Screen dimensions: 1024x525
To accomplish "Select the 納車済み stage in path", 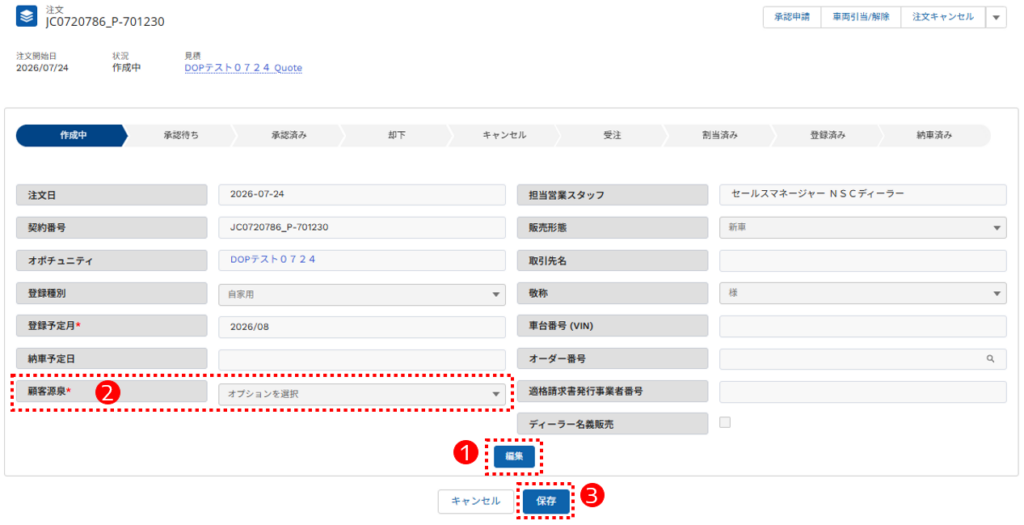I will pyautogui.click(x=935, y=135).
